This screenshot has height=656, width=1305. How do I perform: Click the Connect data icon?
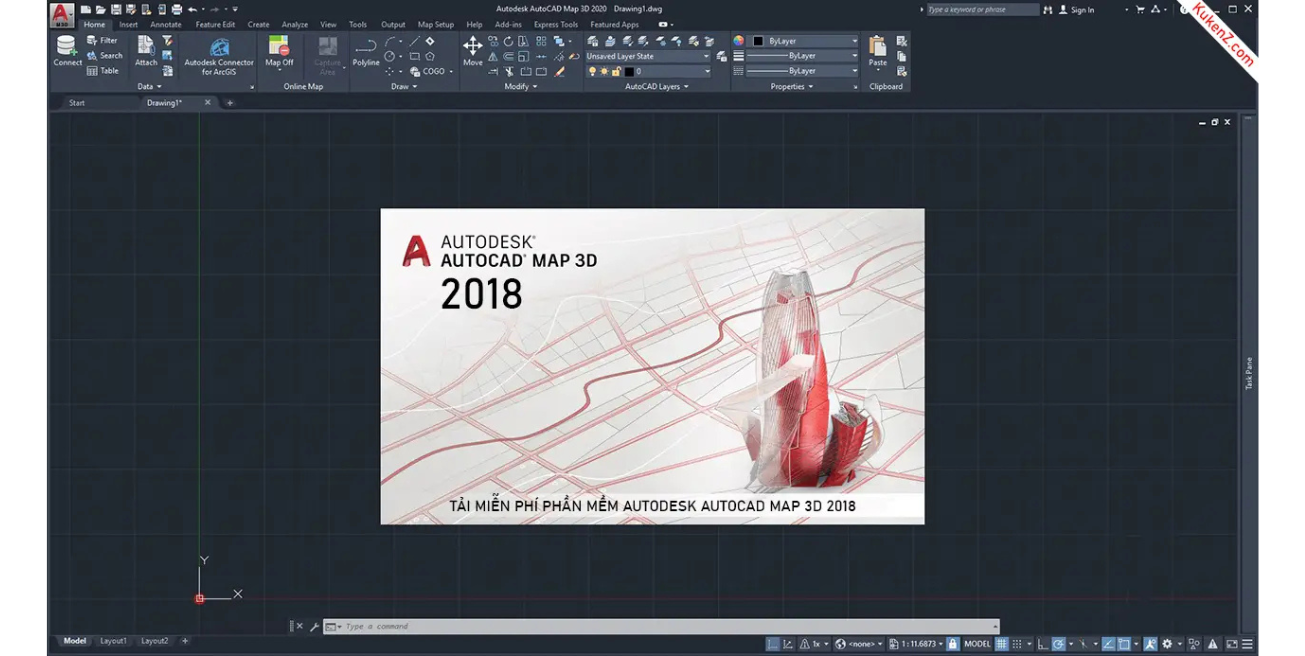point(67,50)
